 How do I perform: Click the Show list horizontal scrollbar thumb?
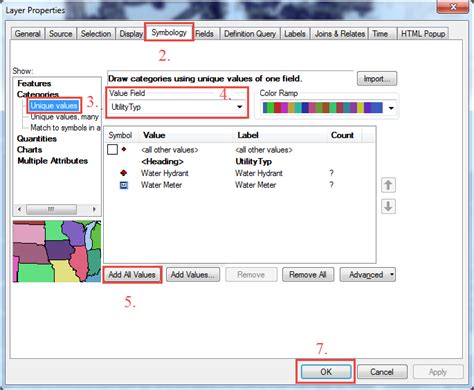point(51,209)
